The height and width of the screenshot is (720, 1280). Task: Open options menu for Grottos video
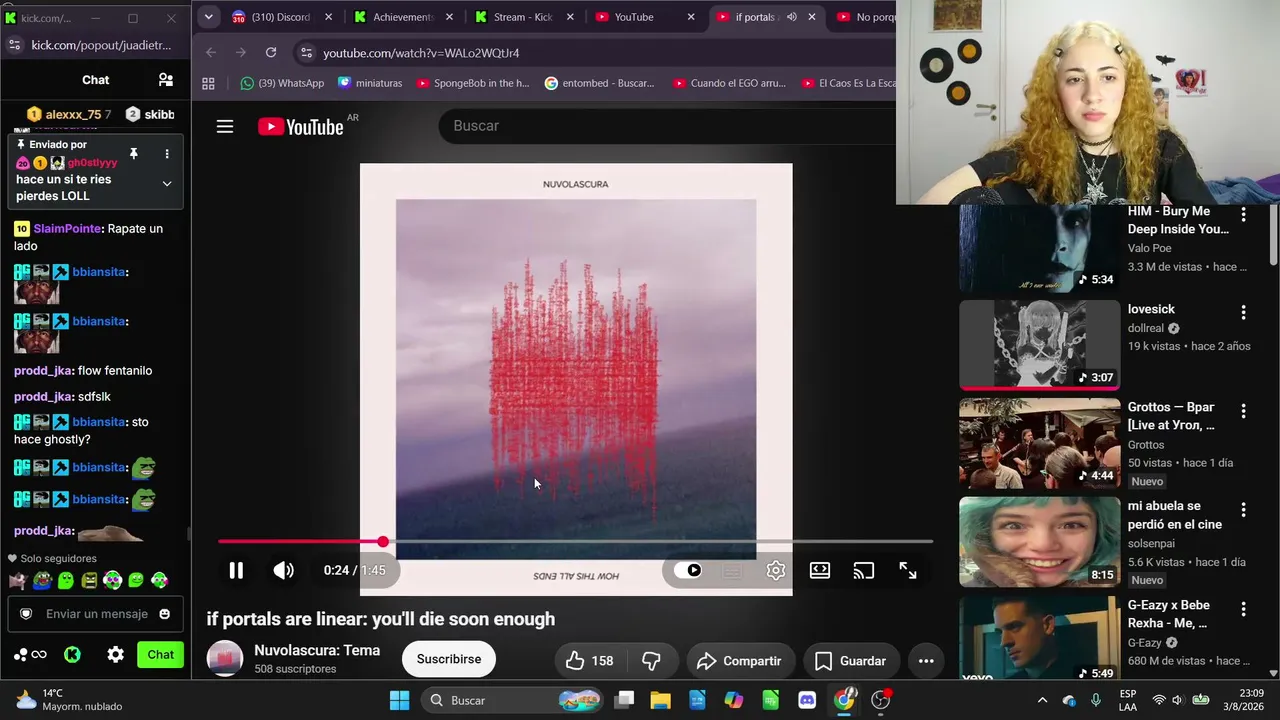pyautogui.click(x=1243, y=410)
